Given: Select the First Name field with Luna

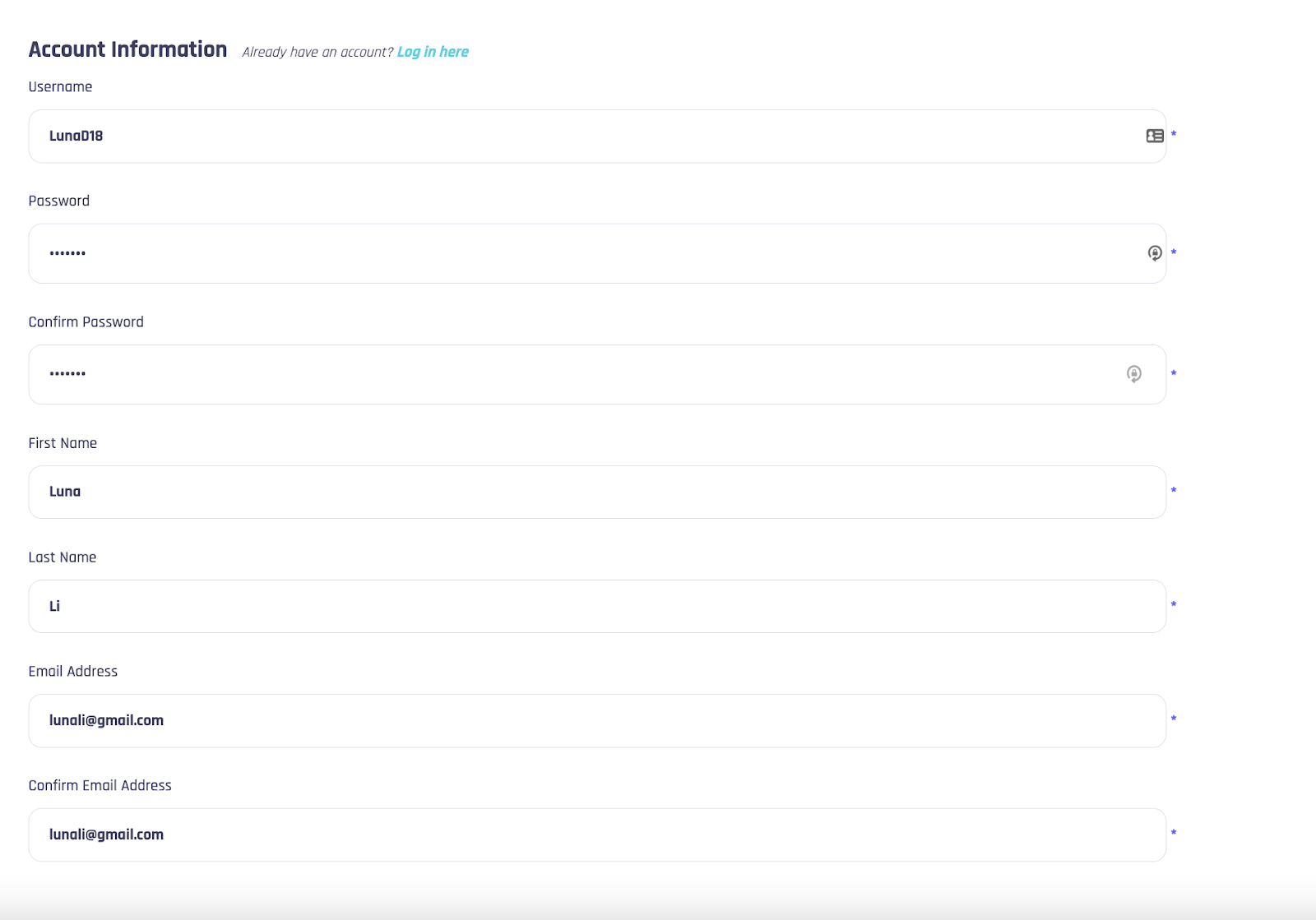Looking at the screenshot, I should point(597,492).
